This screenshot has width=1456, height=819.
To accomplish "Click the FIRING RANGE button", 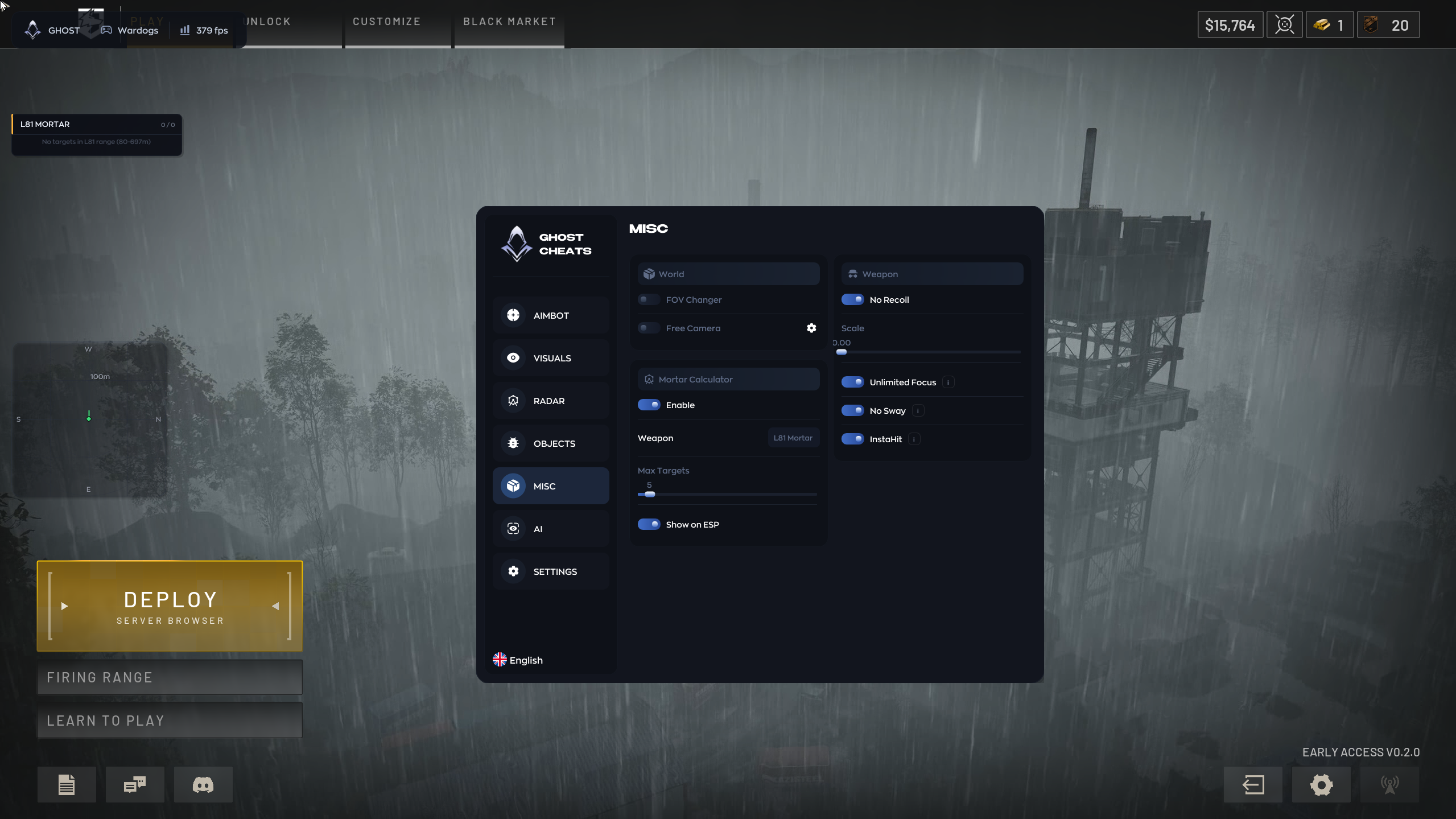I will [170, 677].
